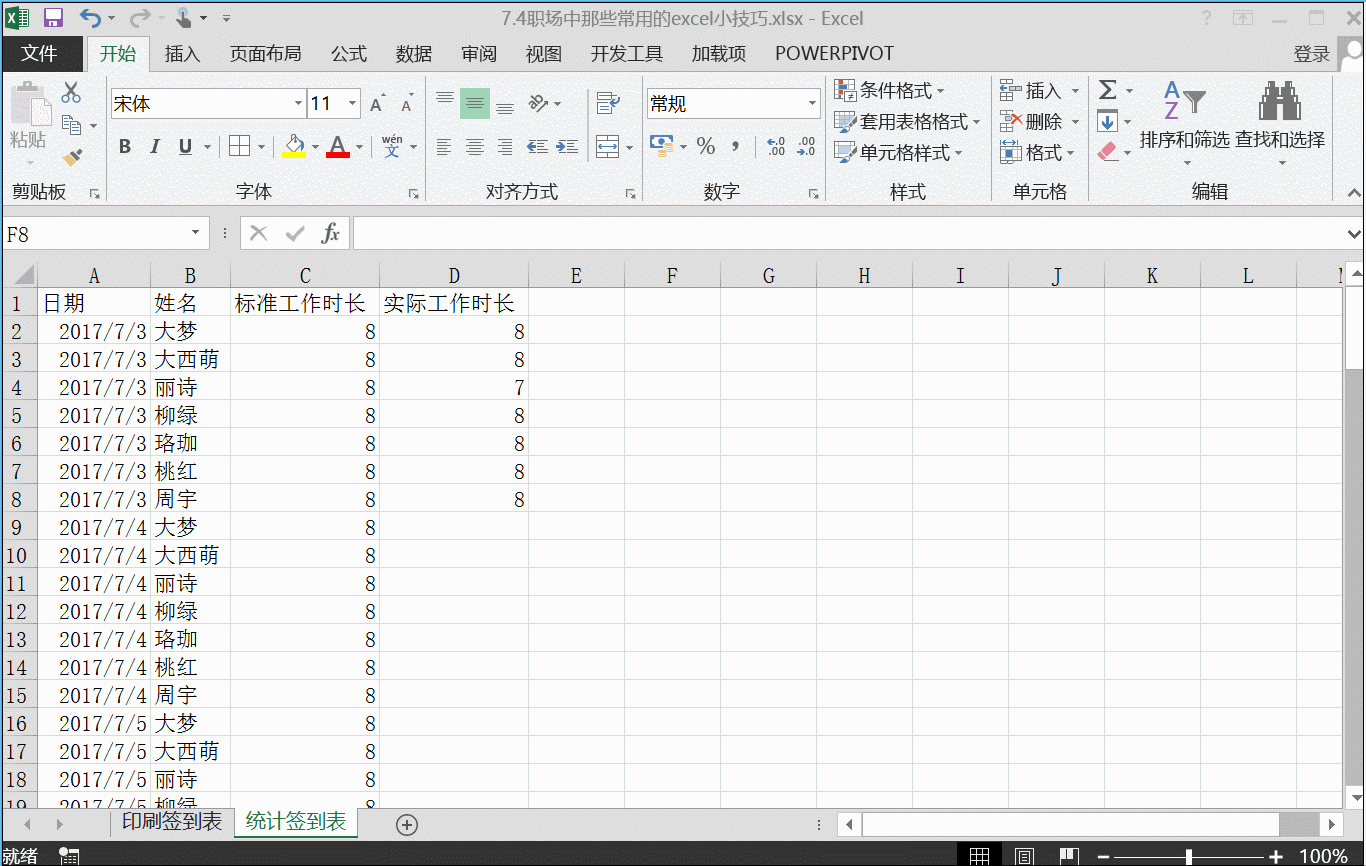The image size is (1366, 866).
Task: Toggle bold formatting
Action: click(125, 147)
